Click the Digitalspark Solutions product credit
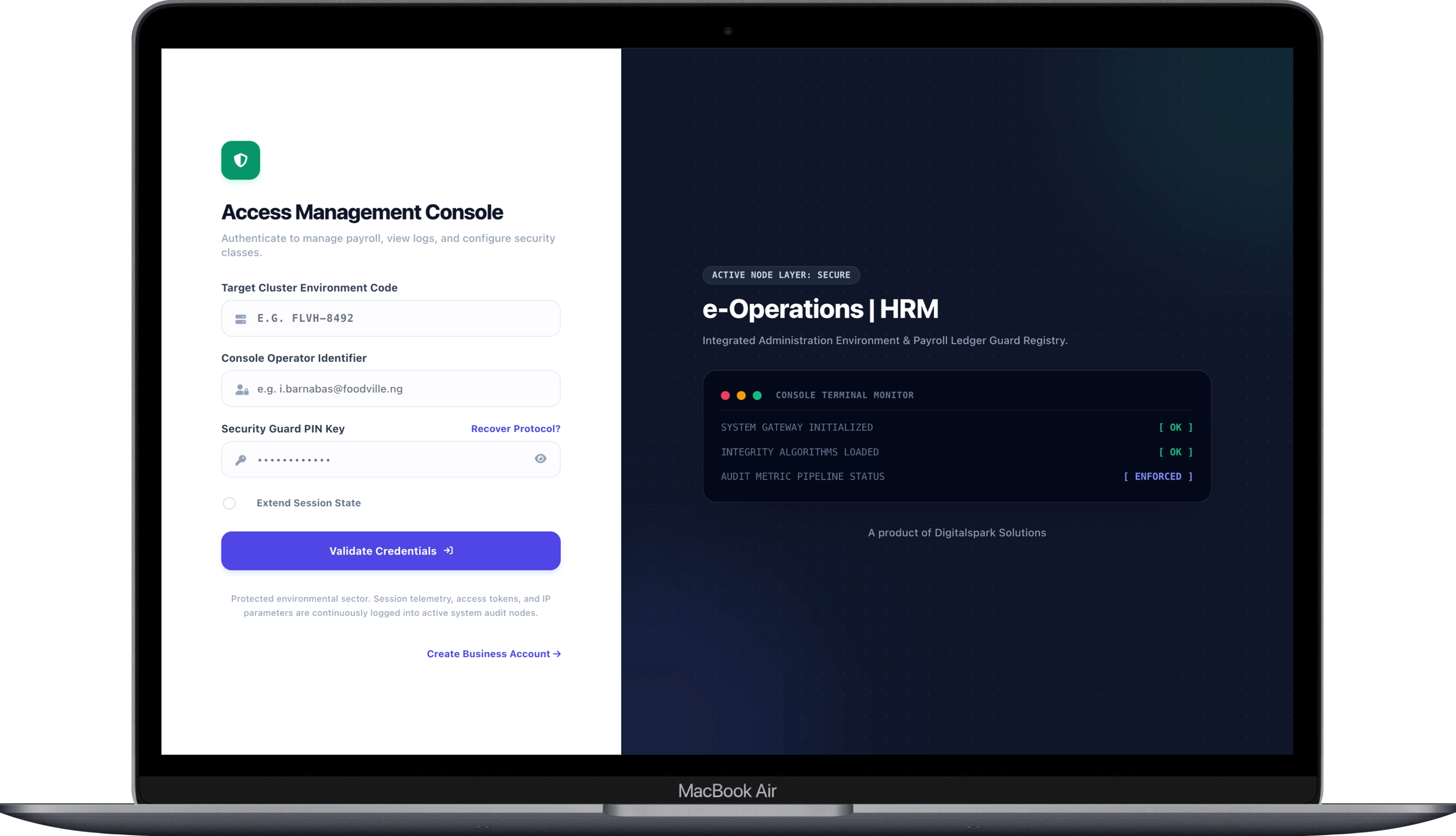Screen dimensions: 1456x836 (957, 532)
